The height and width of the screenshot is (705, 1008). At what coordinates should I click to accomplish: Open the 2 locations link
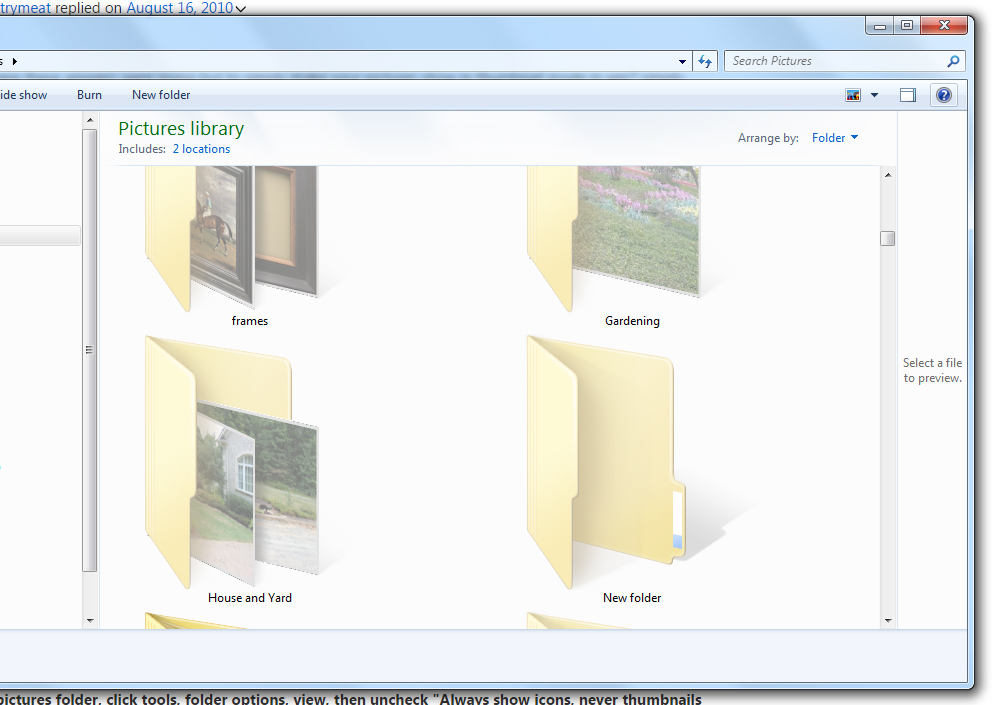201,149
